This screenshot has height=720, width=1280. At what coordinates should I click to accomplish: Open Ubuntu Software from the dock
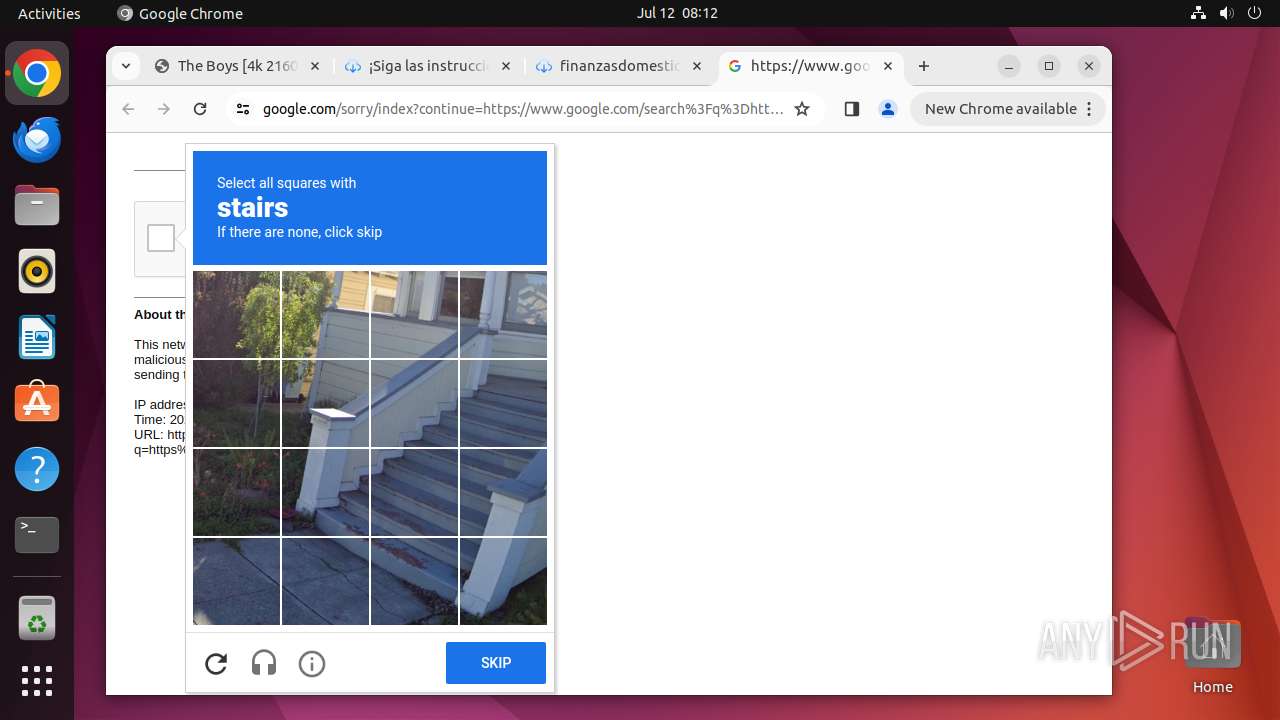[37, 403]
